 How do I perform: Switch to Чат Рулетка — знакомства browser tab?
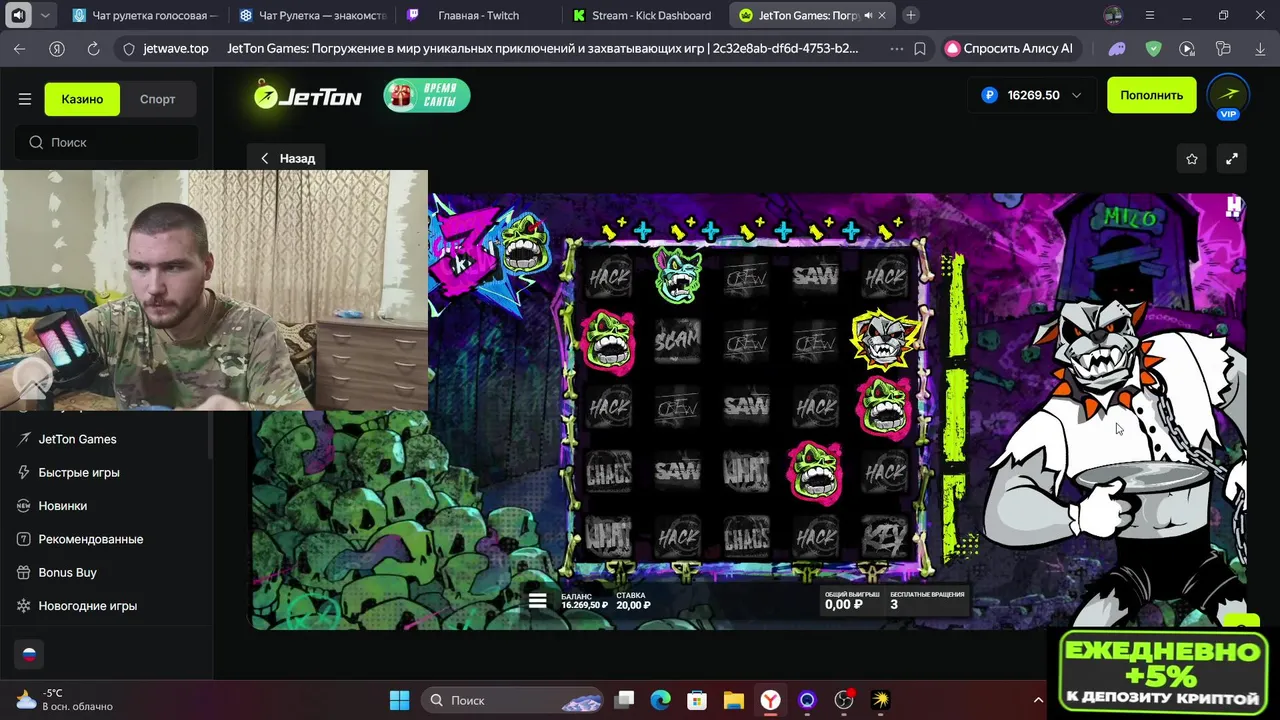pyautogui.click(x=312, y=15)
